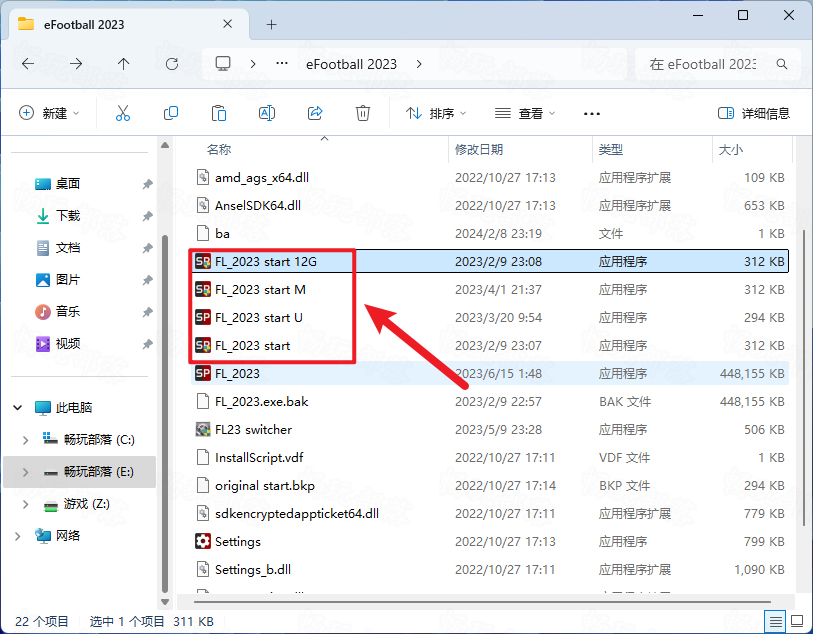Refresh the folder view
This screenshot has width=813, height=634.
(x=172, y=64)
